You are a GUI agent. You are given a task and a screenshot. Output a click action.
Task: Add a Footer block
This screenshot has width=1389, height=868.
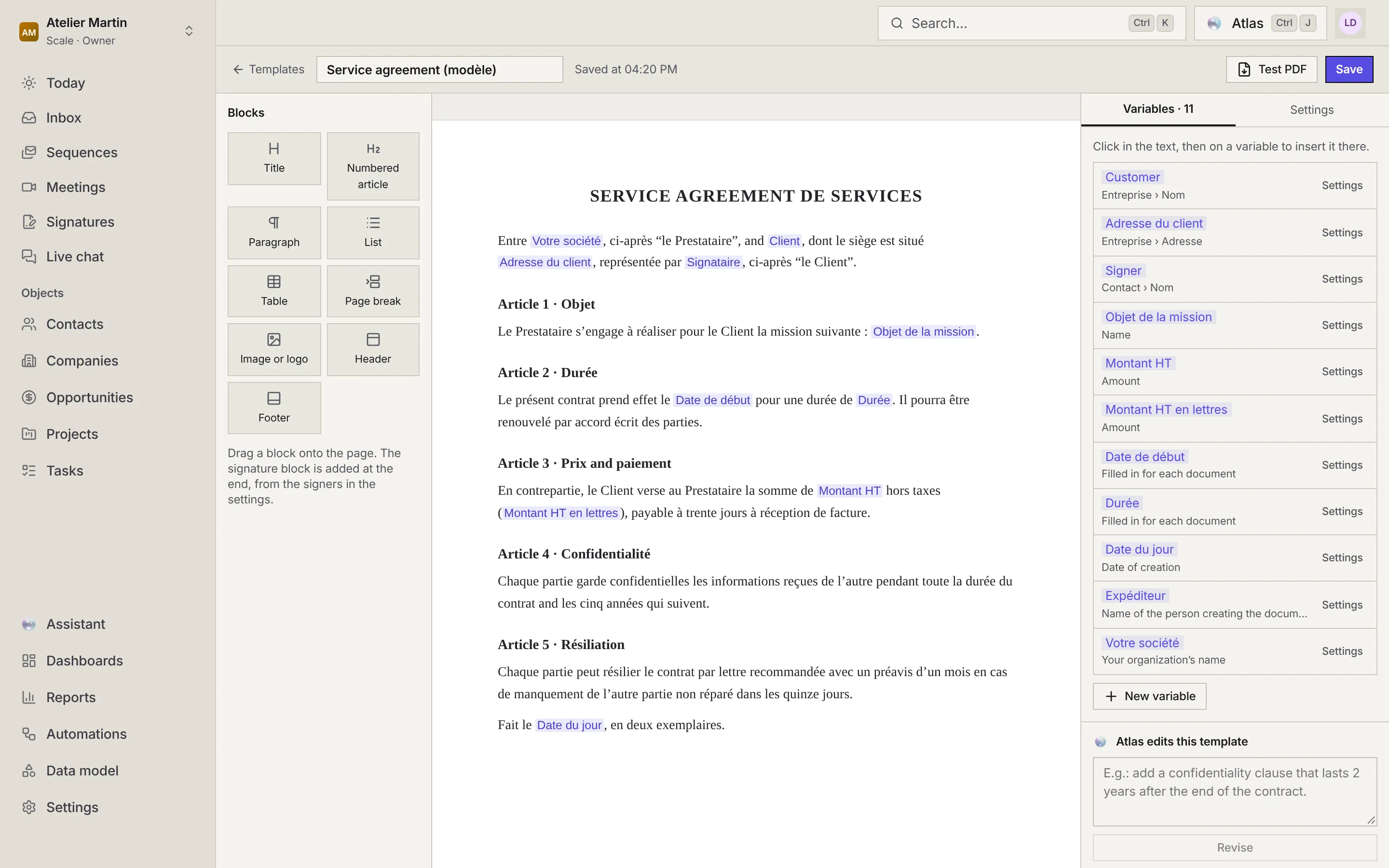[x=274, y=408]
